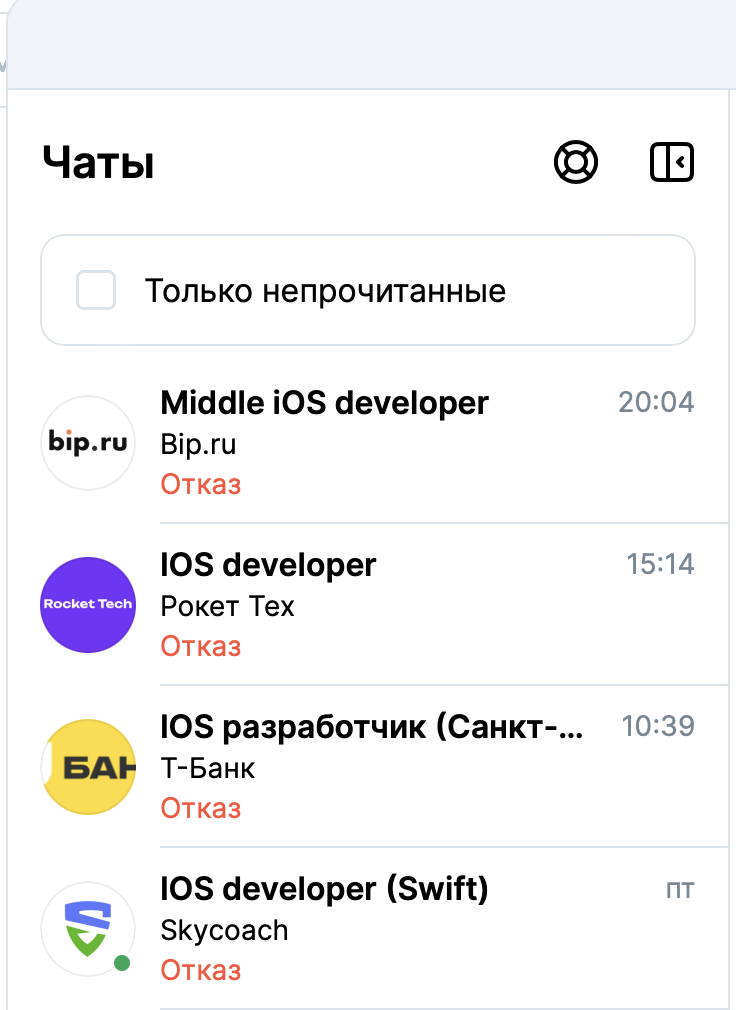Click the Bip.ru company name
The width and height of the screenshot is (736, 1010).
(198, 444)
